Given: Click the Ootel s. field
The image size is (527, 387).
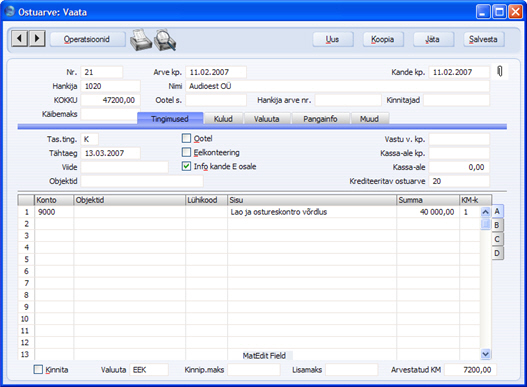Looking at the screenshot, I should (x=216, y=100).
